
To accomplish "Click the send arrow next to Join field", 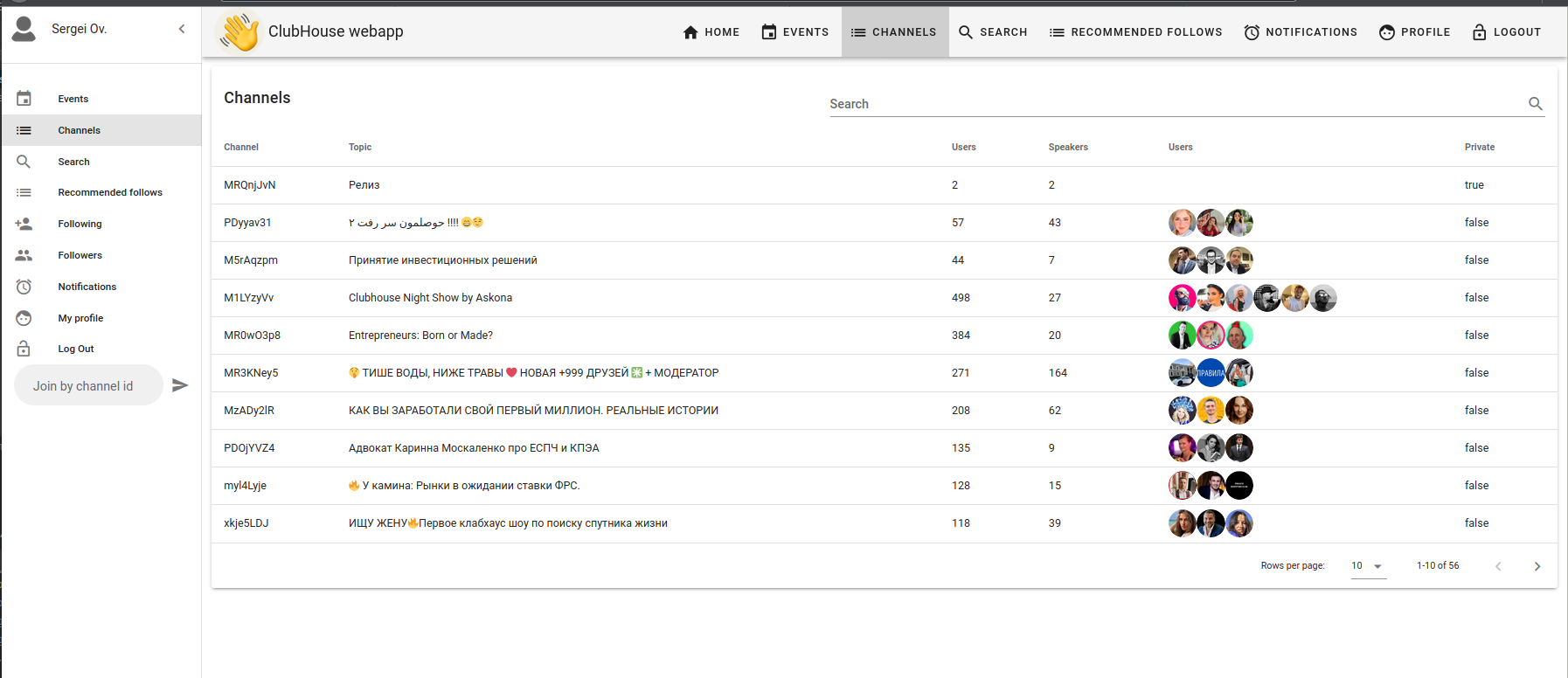I will click(x=180, y=385).
